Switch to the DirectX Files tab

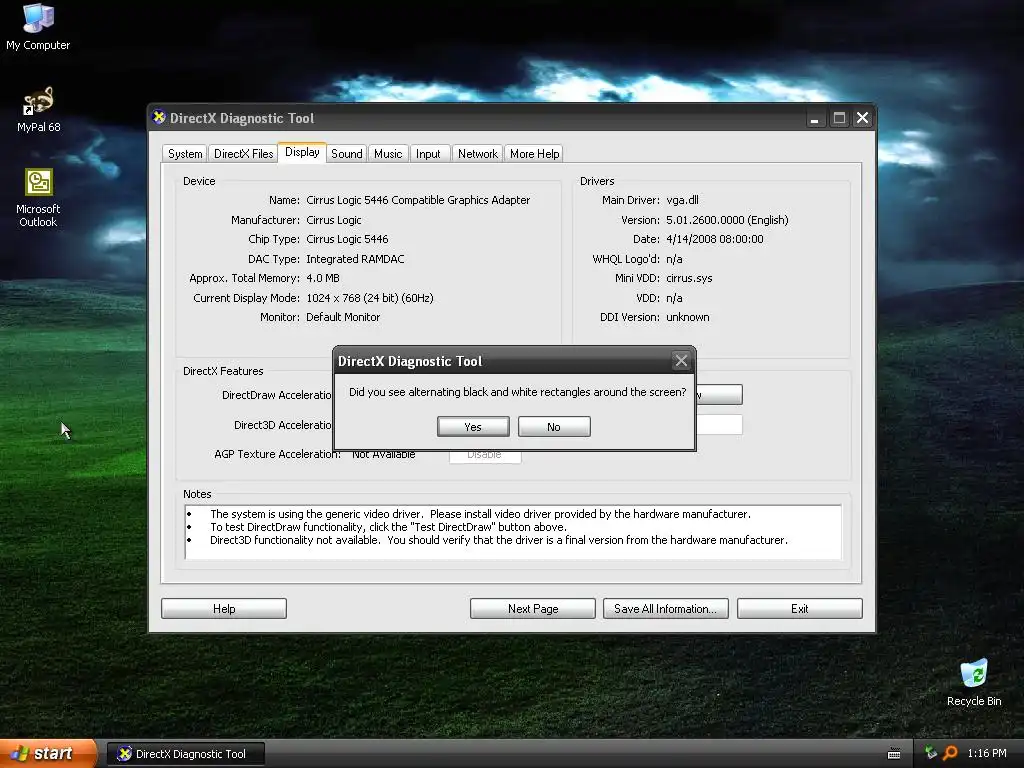244,153
